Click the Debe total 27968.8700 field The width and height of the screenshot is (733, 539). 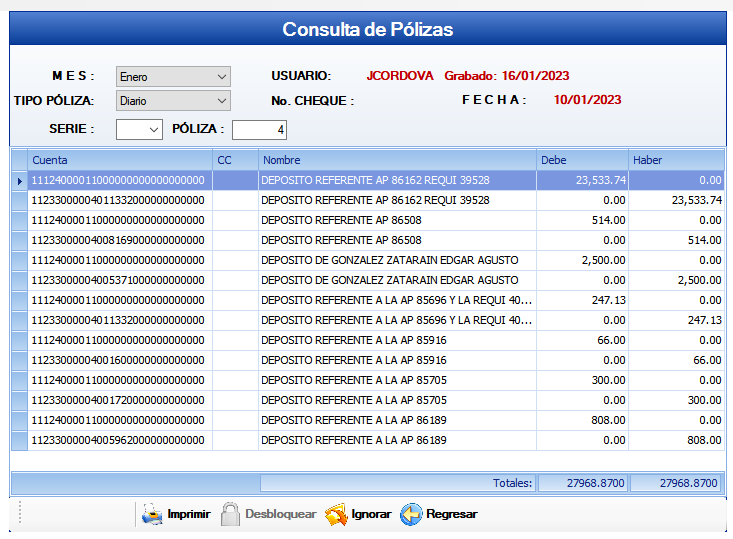582,483
